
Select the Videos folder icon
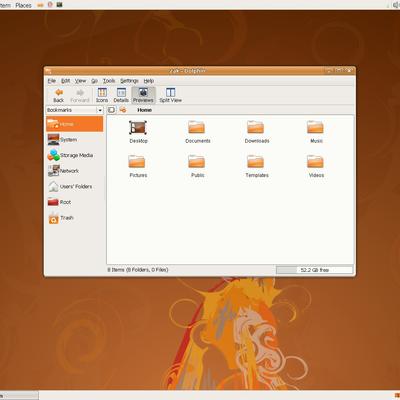pyautogui.click(x=315, y=162)
